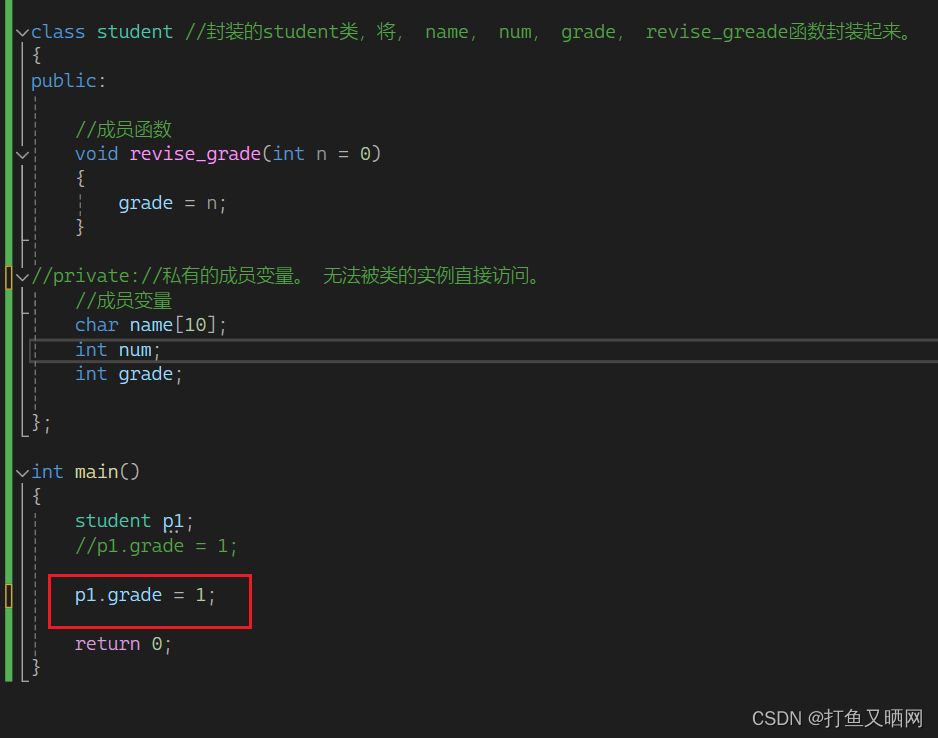Click the active 'p1.grade = 1;' statement

[x=145, y=595]
